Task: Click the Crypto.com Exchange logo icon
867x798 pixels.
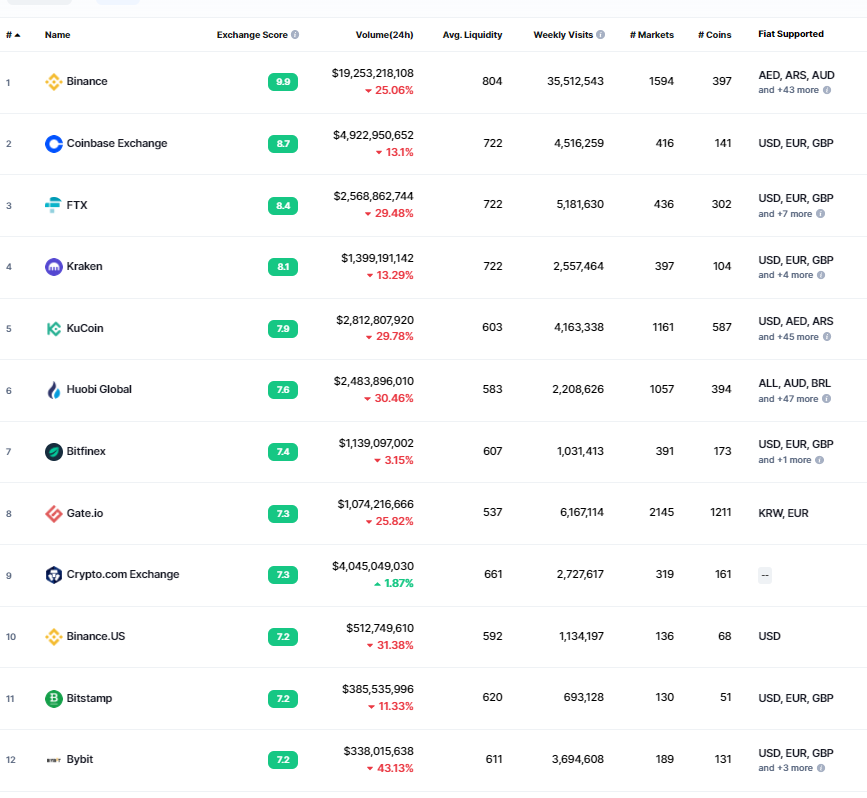Action: click(54, 575)
